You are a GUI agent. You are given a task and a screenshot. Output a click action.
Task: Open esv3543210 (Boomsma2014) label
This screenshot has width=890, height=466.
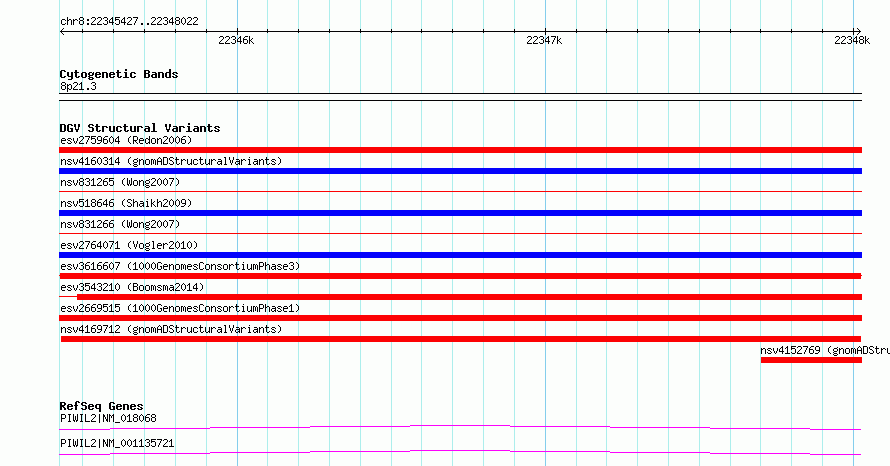coord(132,287)
